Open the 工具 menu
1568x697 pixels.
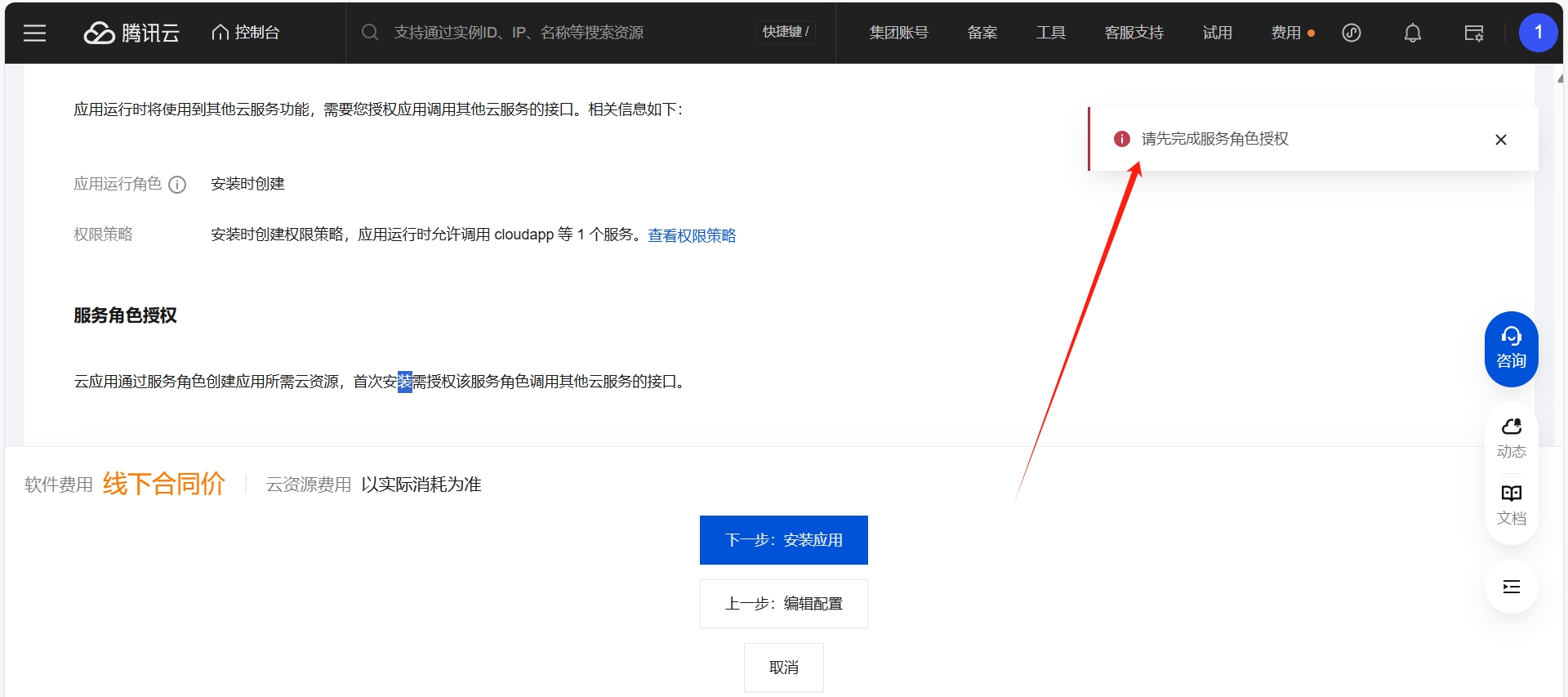[1050, 33]
